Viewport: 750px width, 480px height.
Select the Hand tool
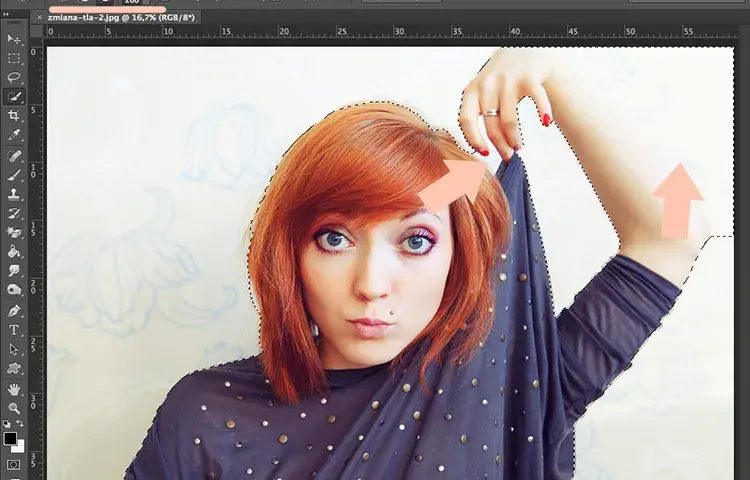tap(14, 389)
